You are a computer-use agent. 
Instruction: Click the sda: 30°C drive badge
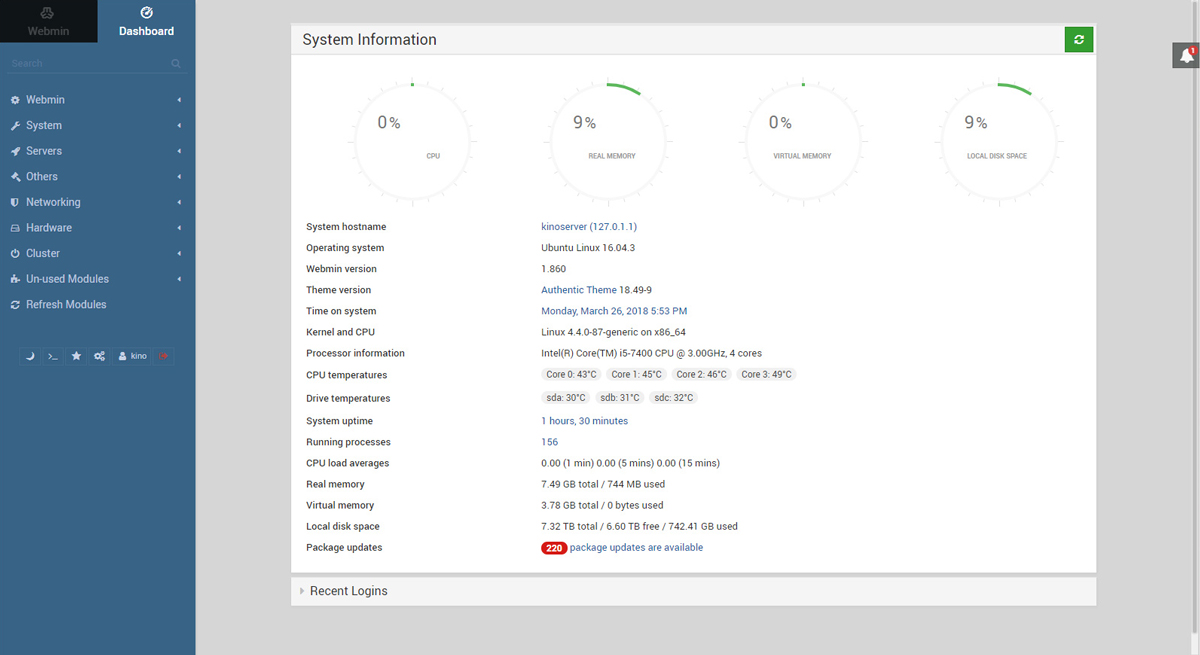[x=566, y=398]
